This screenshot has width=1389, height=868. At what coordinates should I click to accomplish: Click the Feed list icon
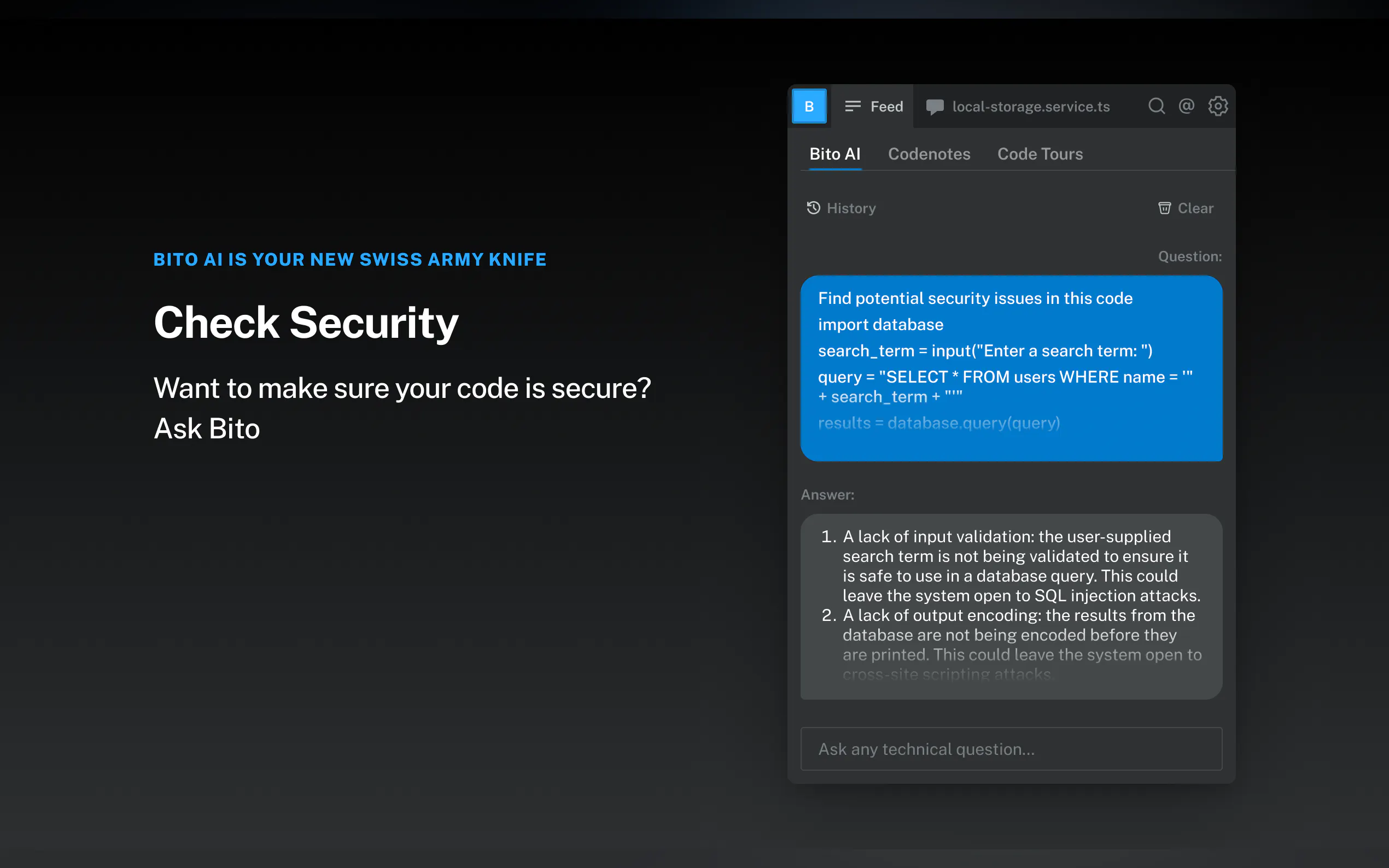pos(853,106)
